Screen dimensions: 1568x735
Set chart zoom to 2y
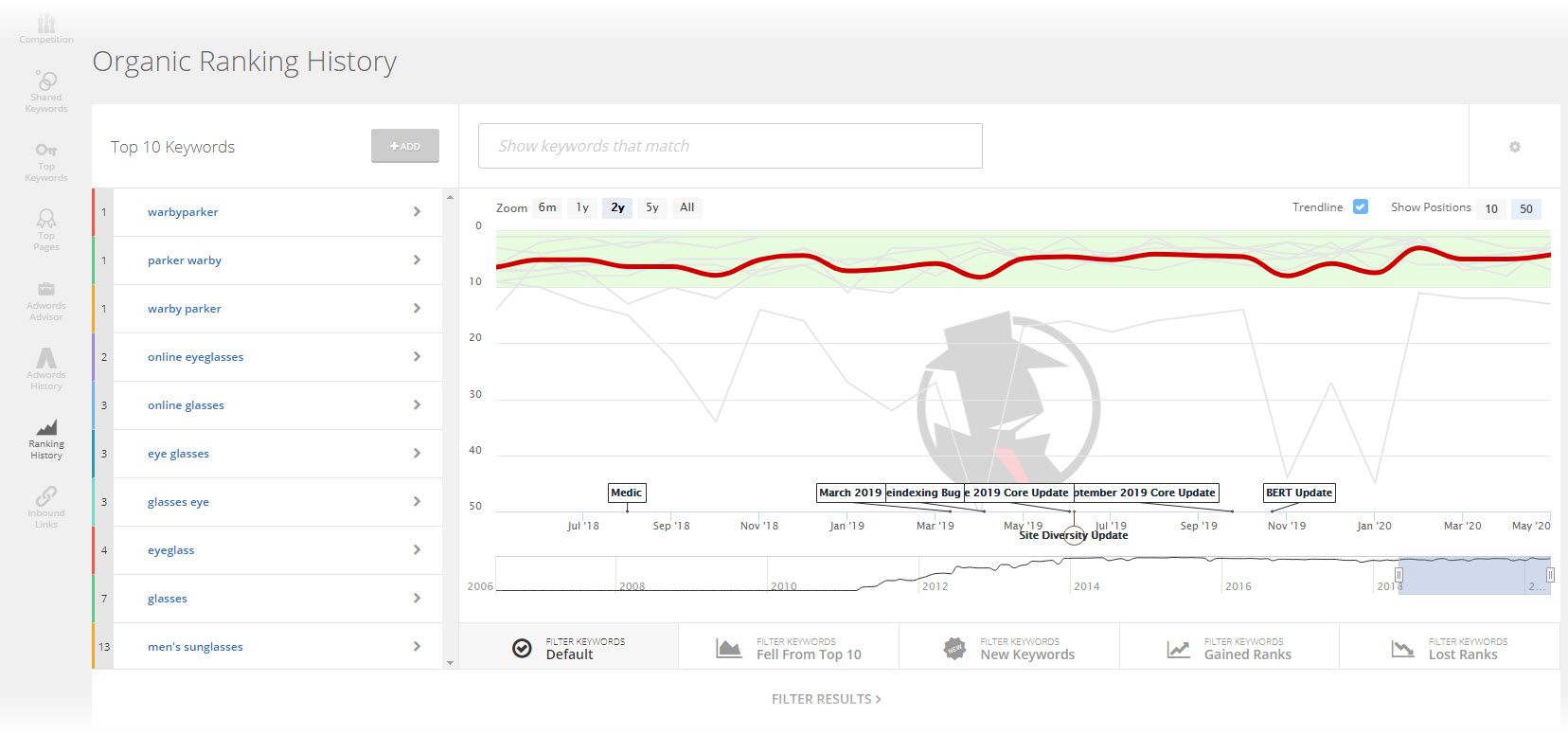point(617,207)
